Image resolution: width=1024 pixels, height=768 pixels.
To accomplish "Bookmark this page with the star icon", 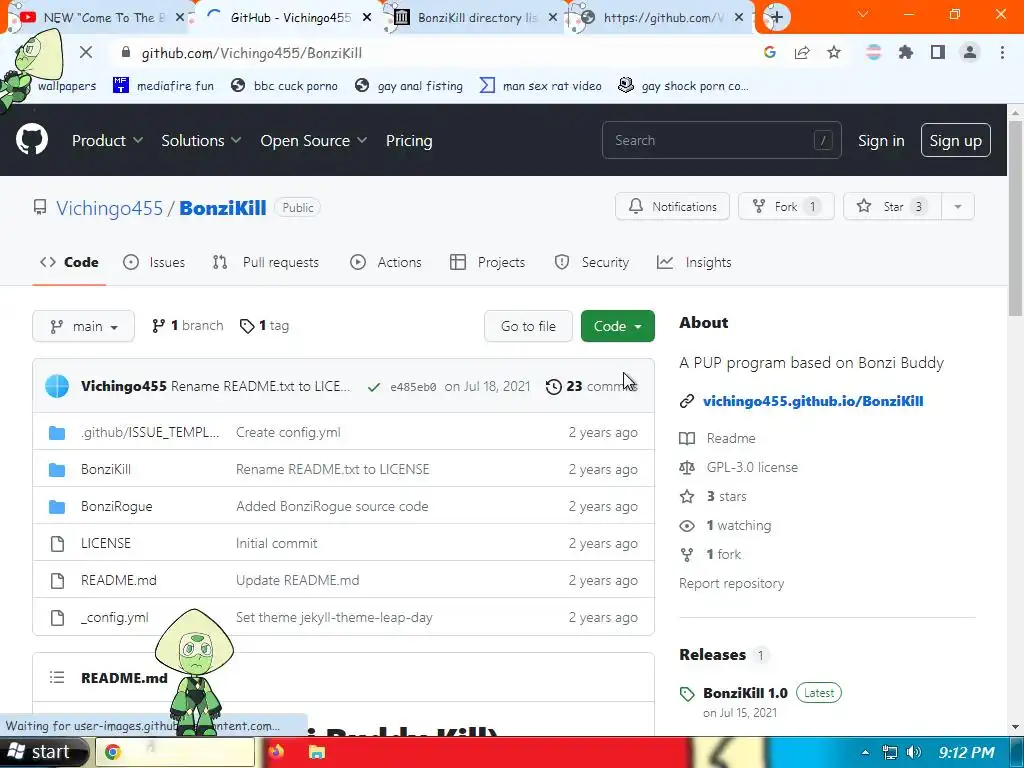I will tap(834, 52).
